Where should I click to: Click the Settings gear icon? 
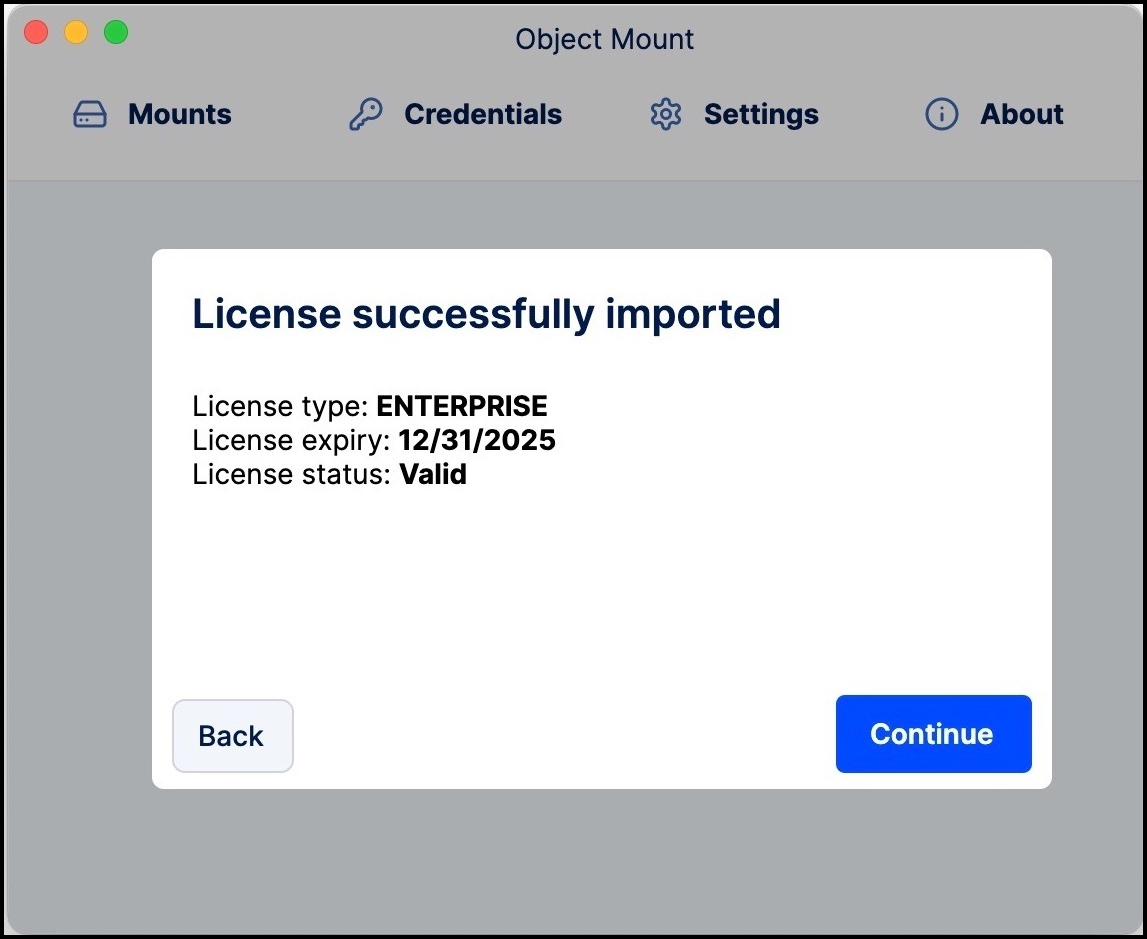pyautogui.click(x=665, y=115)
